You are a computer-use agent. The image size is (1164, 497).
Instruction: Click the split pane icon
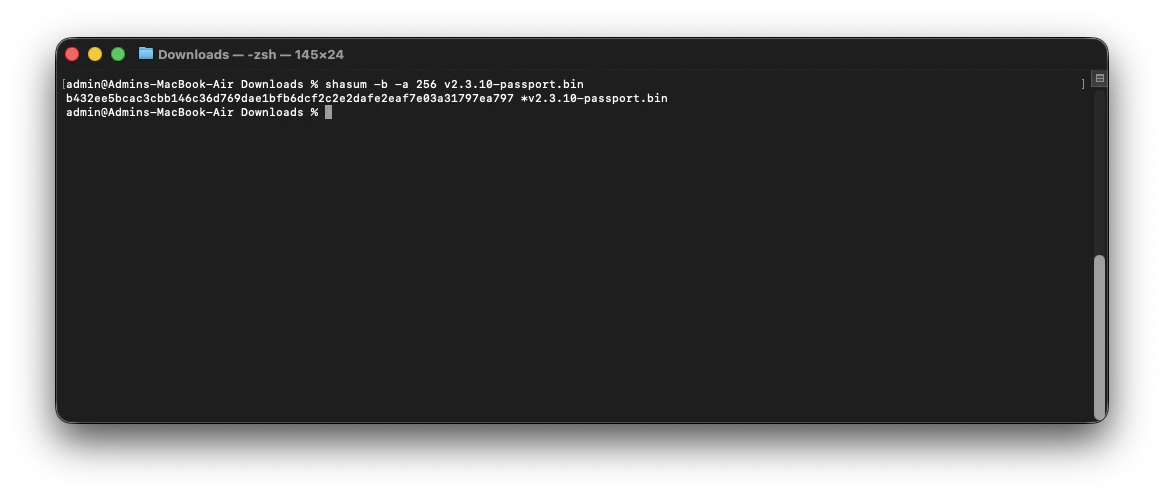coord(1099,78)
